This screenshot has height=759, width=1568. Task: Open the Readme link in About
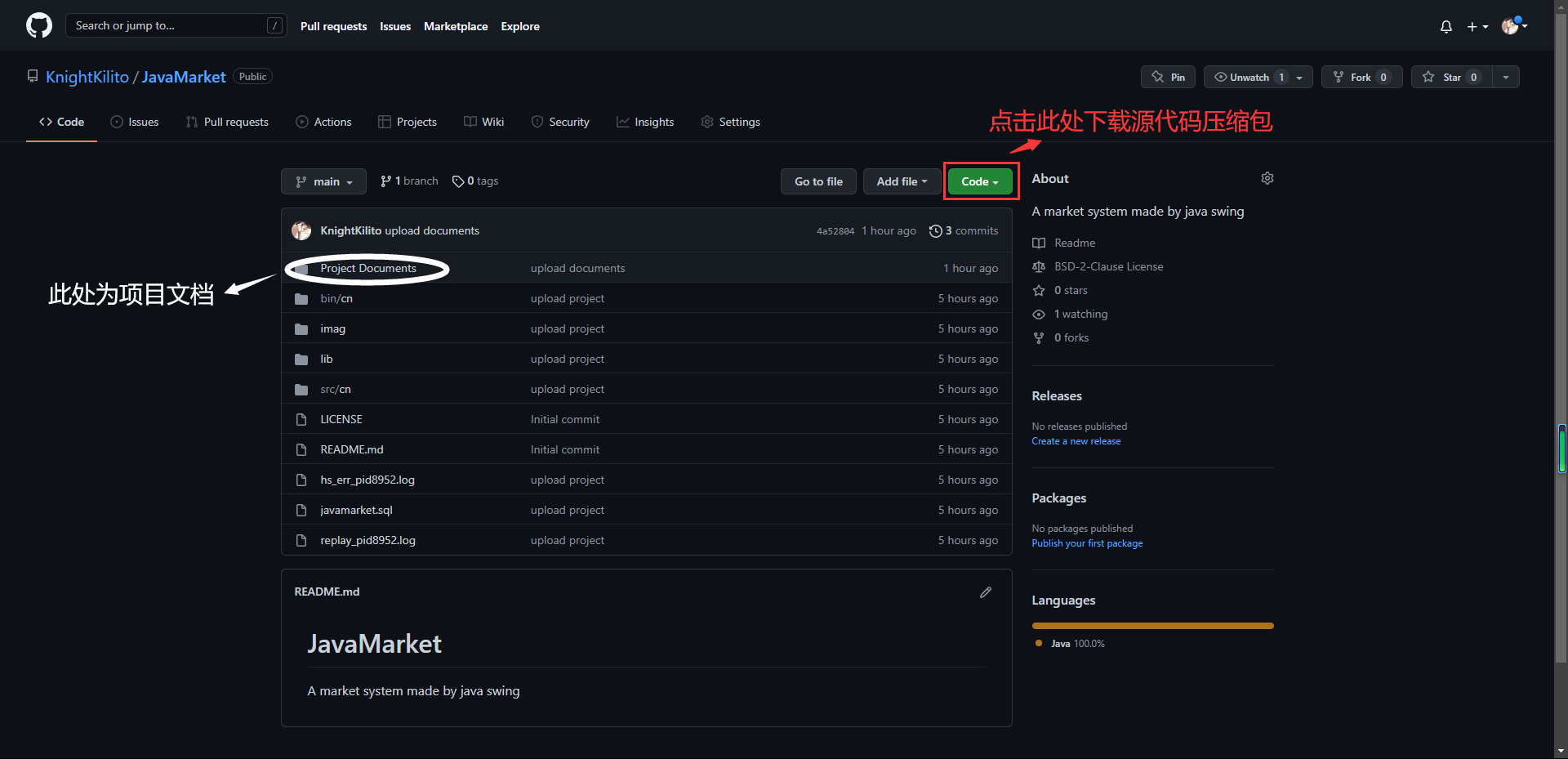point(1064,243)
